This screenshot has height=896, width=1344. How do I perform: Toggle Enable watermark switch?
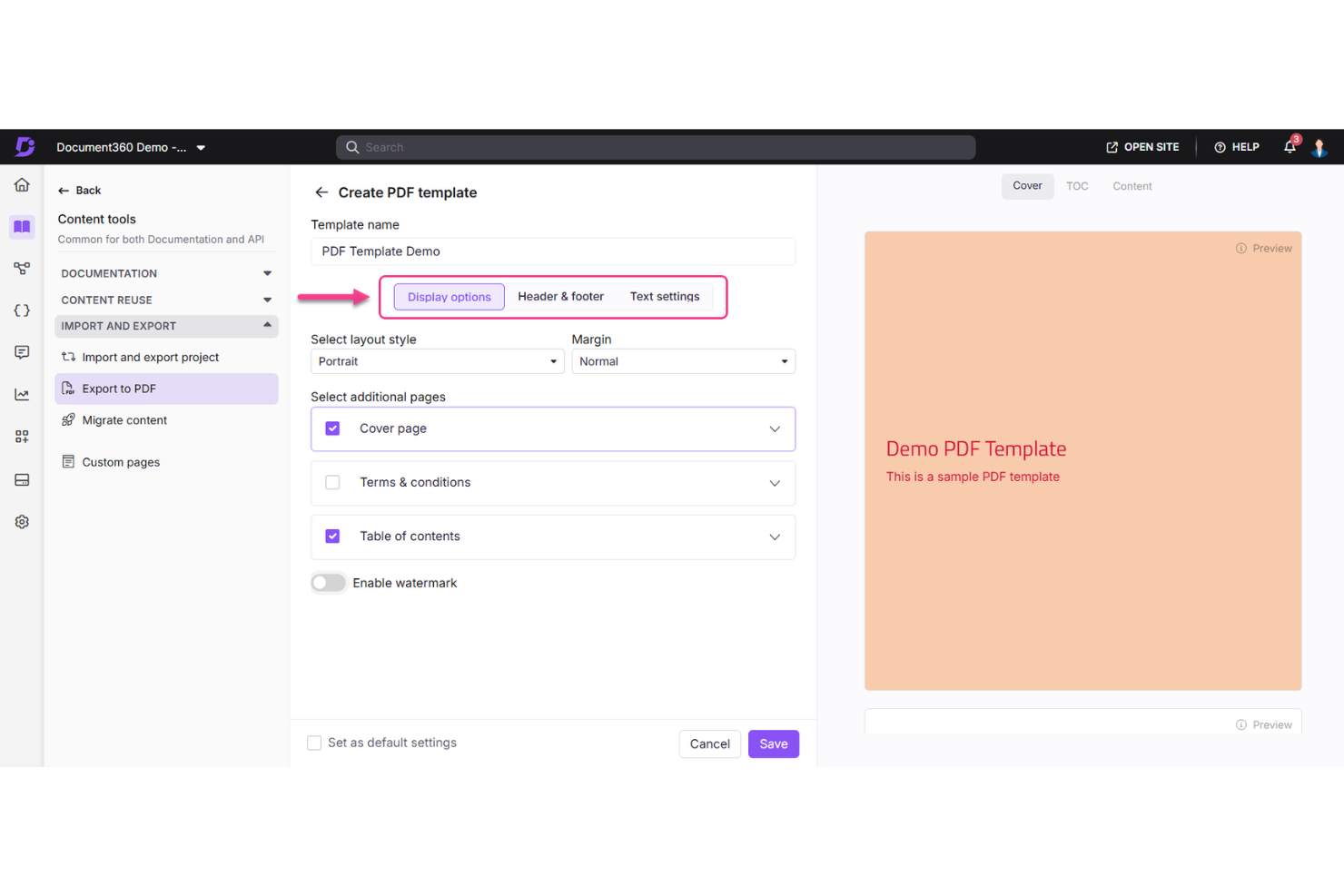[x=328, y=582]
